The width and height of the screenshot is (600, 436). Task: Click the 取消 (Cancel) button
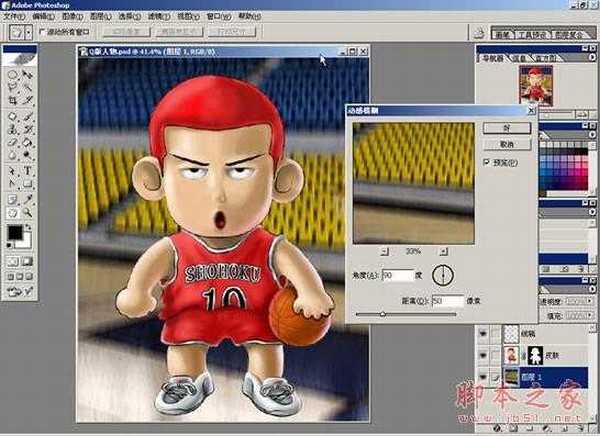(506, 144)
